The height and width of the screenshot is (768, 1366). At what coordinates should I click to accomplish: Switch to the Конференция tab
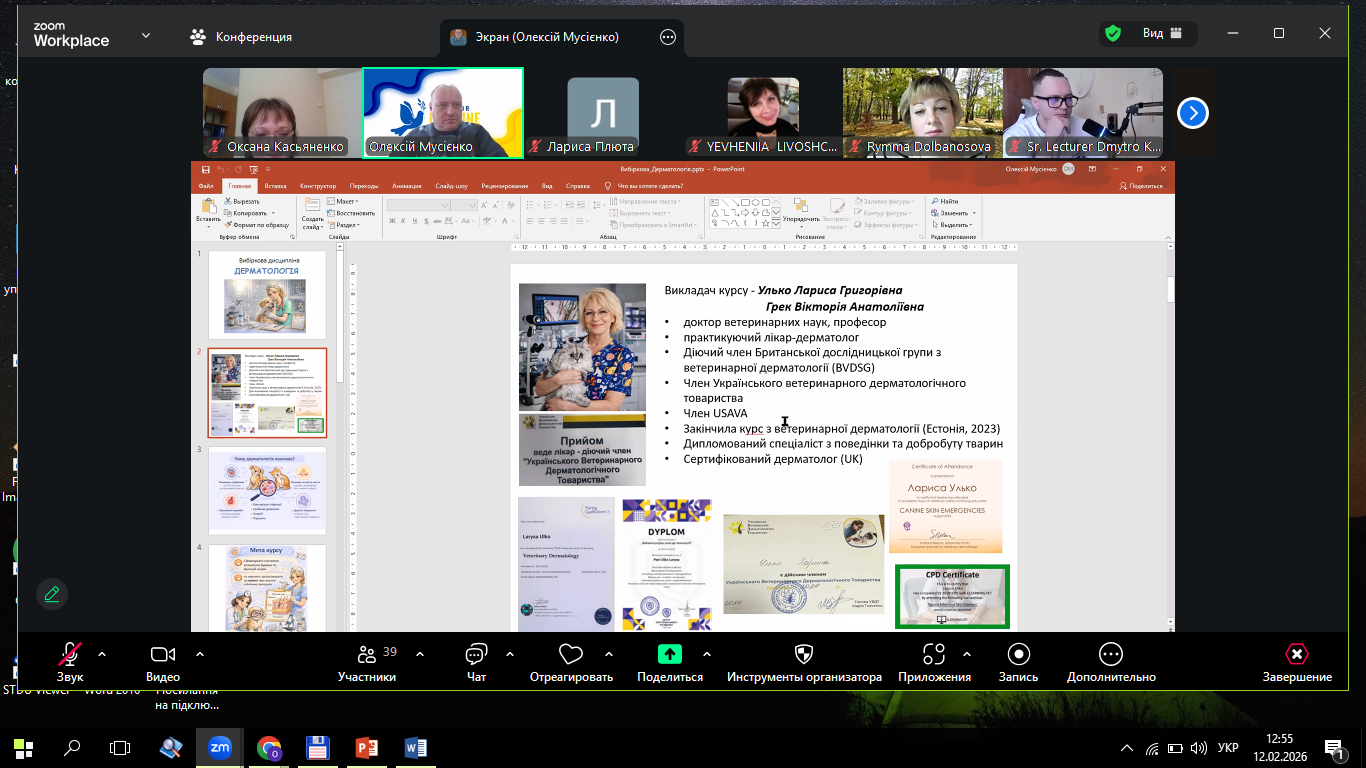(241, 37)
